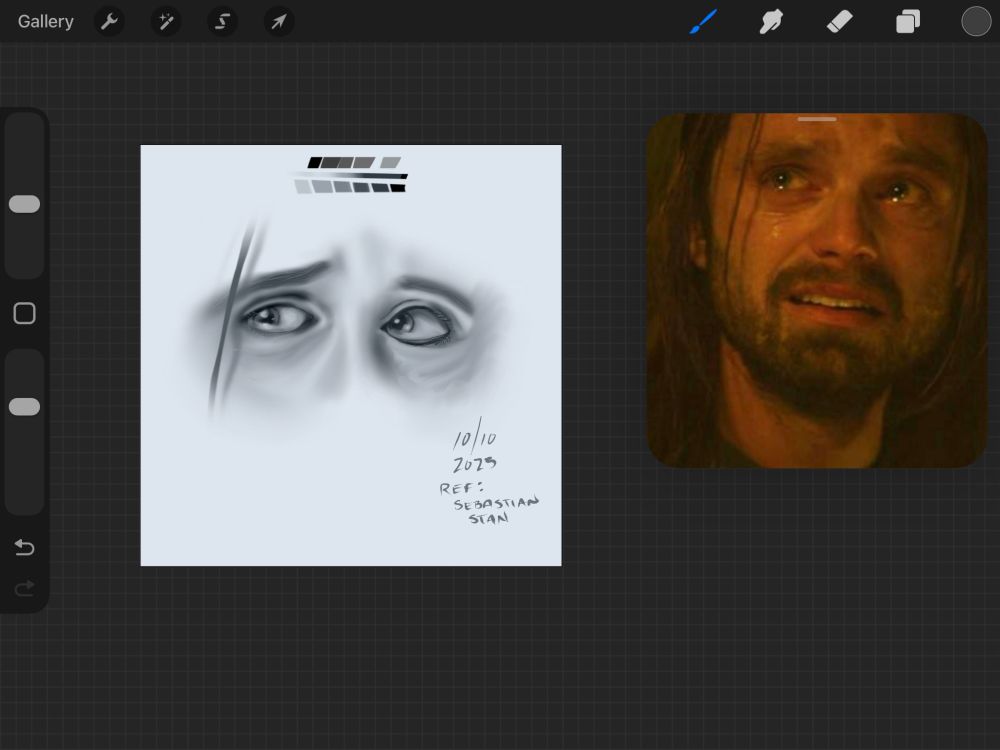1000x750 pixels.
Task: Activate the Selection tool
Action: pos(222,22)
